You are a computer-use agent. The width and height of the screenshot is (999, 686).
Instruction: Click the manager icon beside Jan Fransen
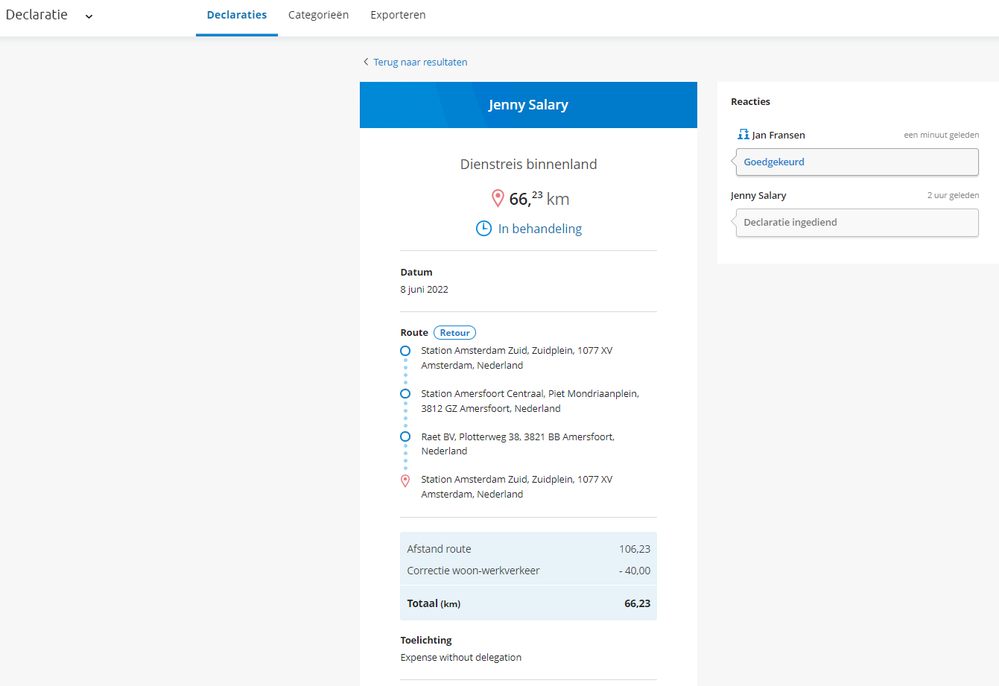743,134
